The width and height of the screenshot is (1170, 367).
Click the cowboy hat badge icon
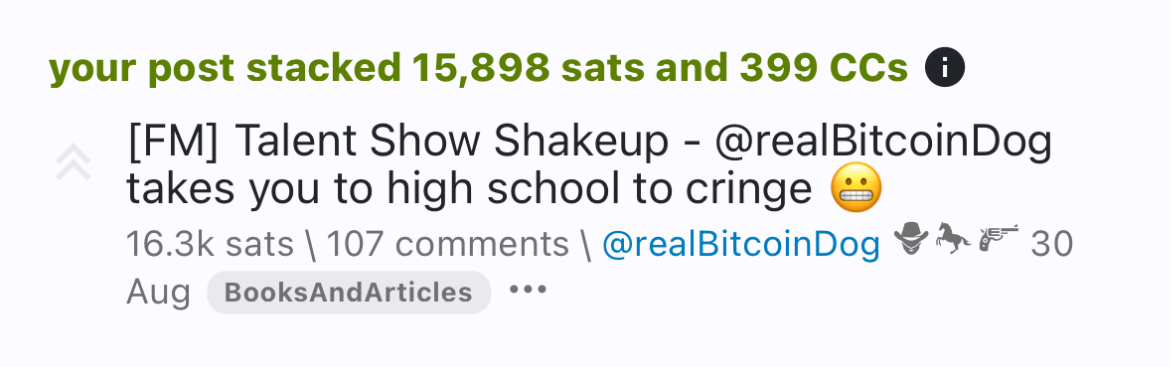[x=911, y=239]
